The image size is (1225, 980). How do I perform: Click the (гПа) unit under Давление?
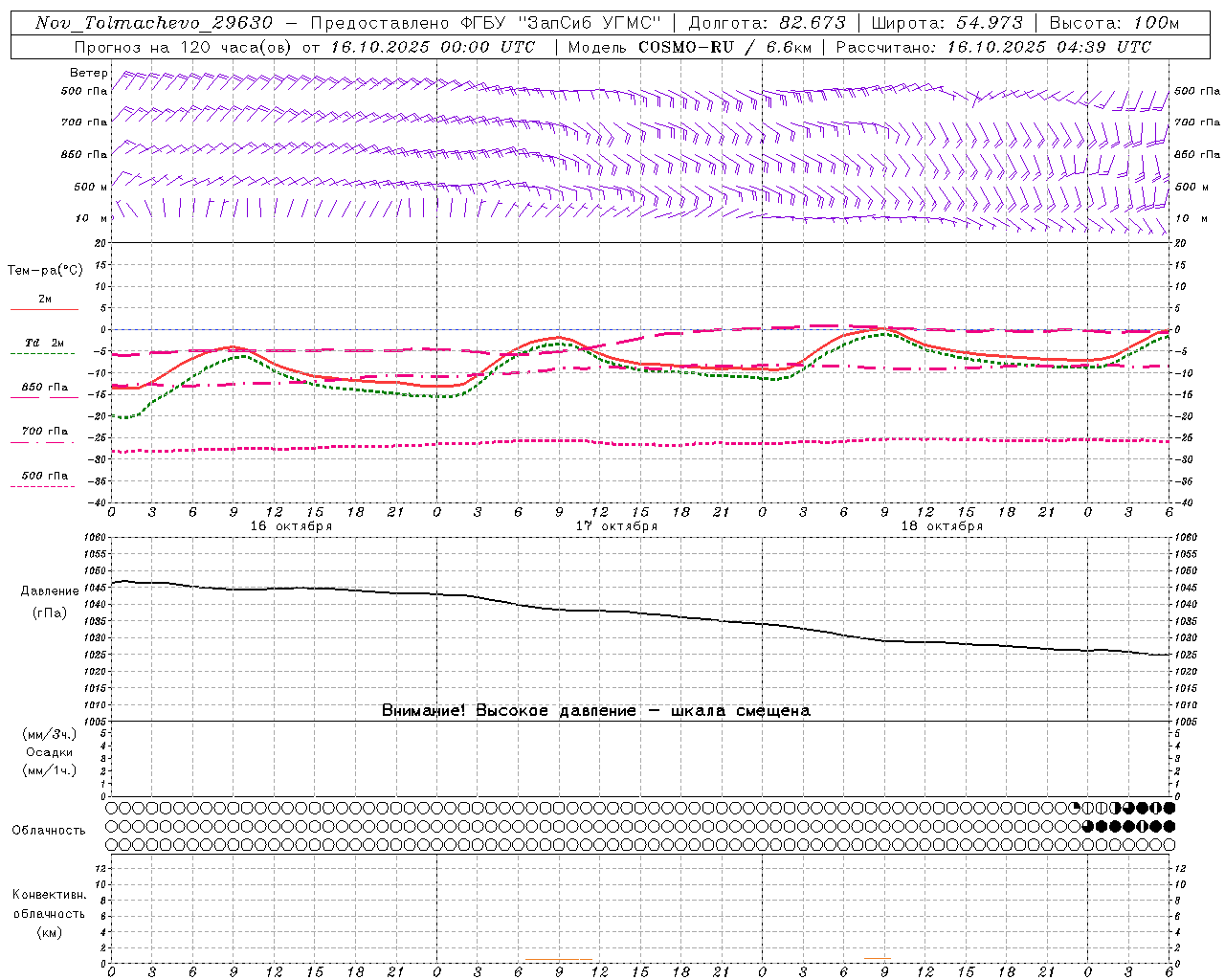pos(50,612)
